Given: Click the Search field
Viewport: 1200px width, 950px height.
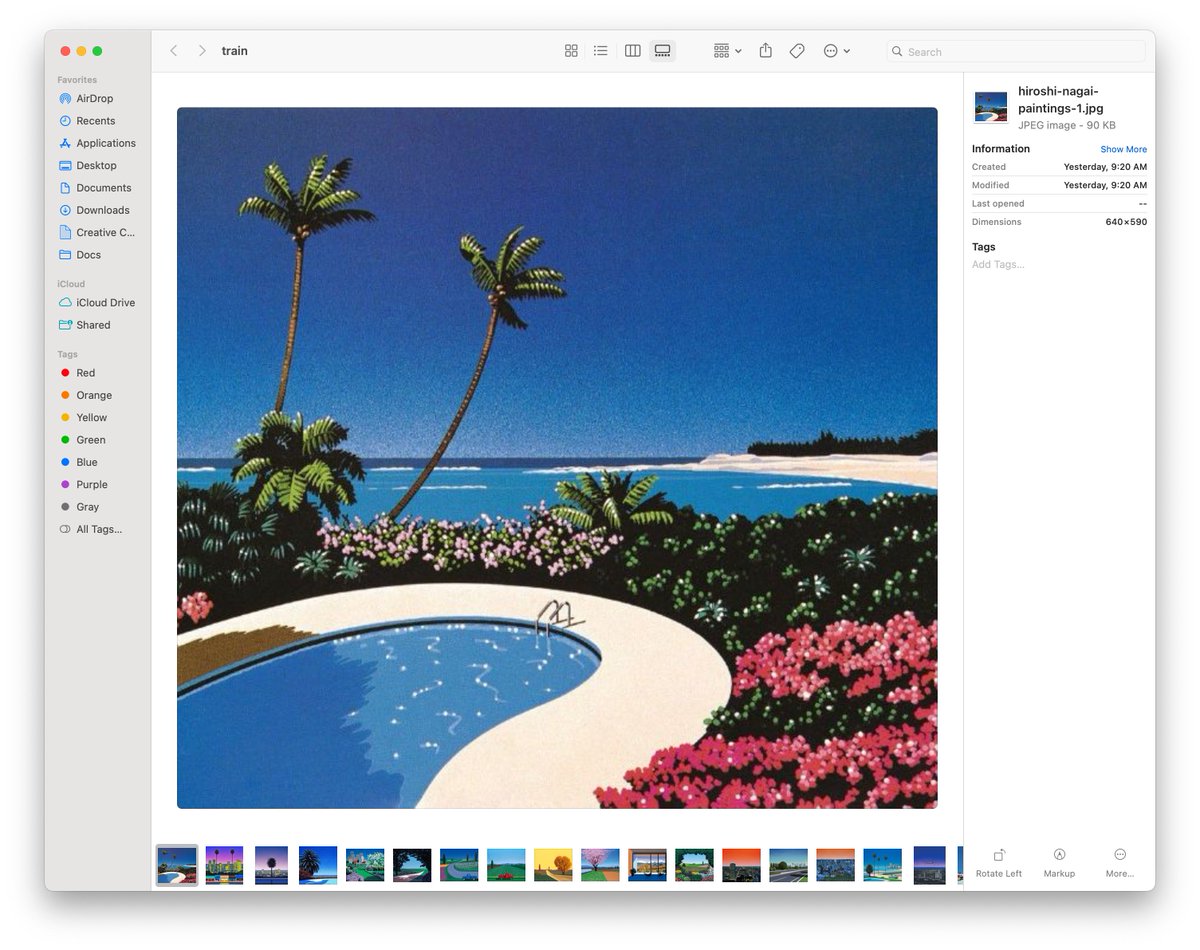Looking at the screenshot, I should (1015, 52).
